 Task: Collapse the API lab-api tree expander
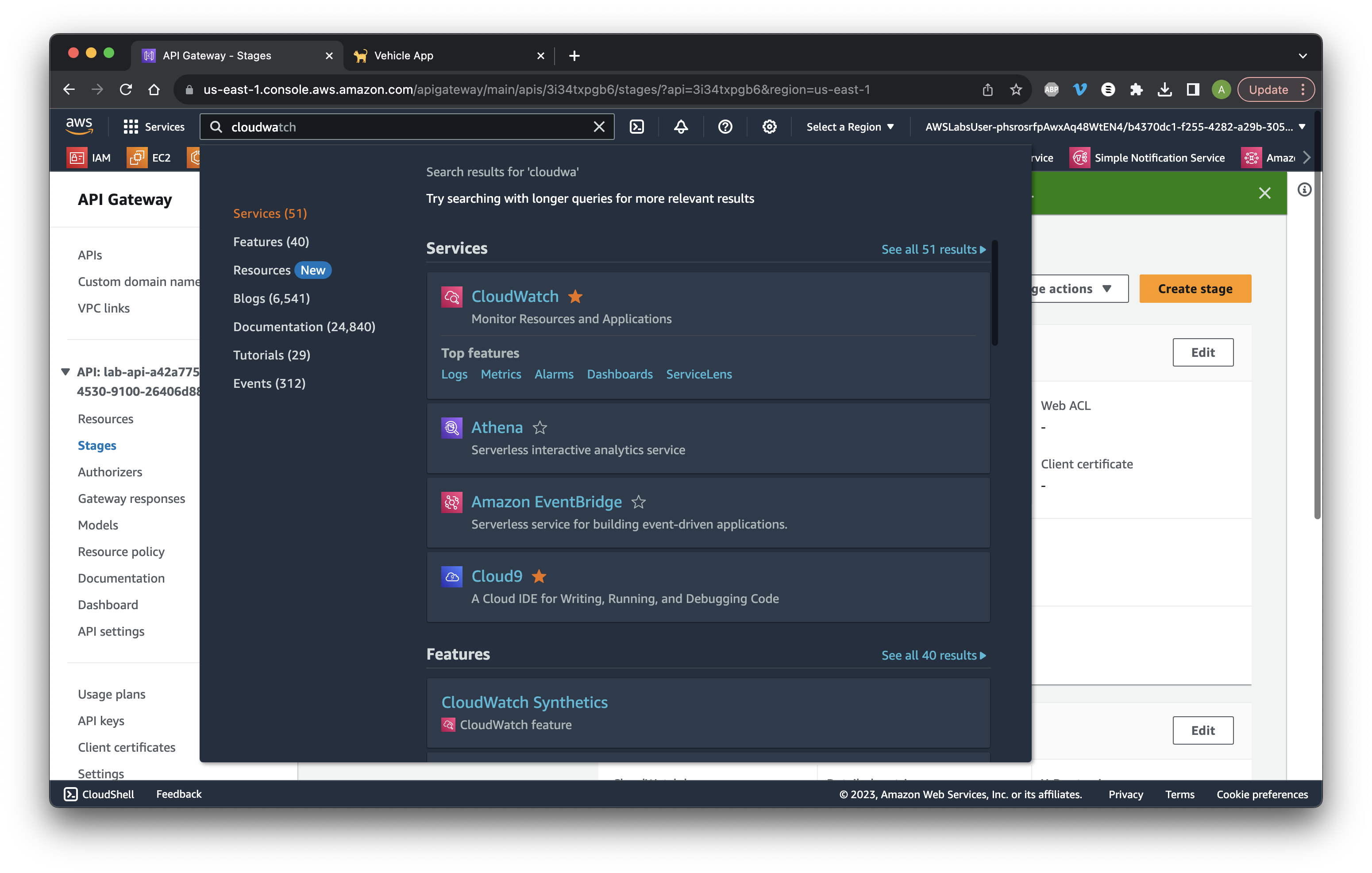pos(66,372)
